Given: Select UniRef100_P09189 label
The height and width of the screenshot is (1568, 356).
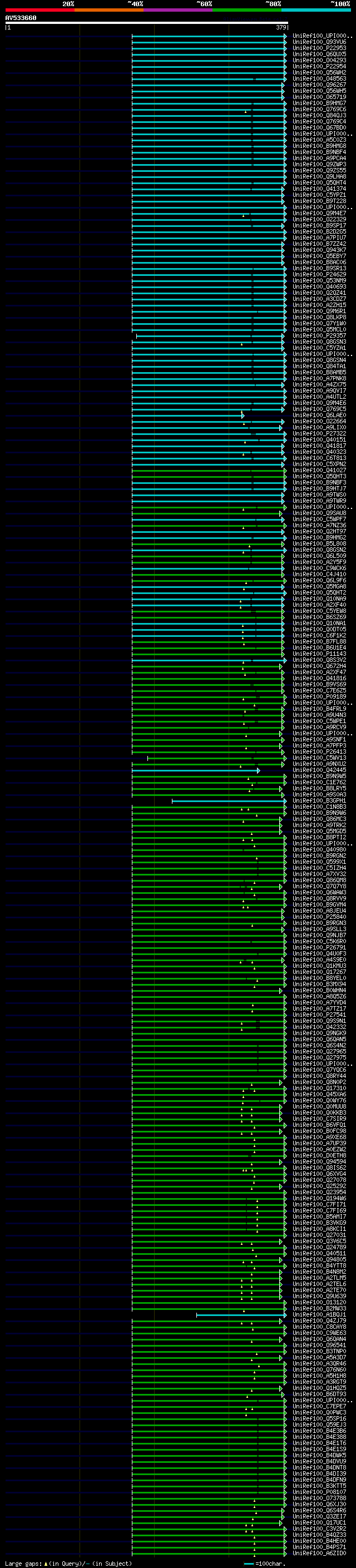Looking at the screenshot, I should 319,696.
